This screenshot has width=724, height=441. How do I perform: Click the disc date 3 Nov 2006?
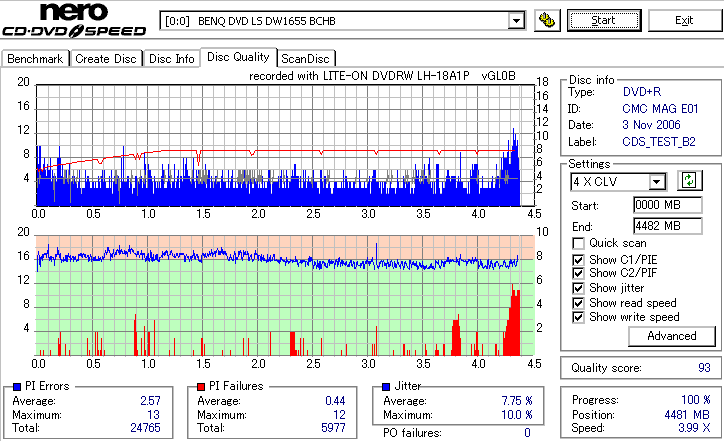[x=651, y=125]
